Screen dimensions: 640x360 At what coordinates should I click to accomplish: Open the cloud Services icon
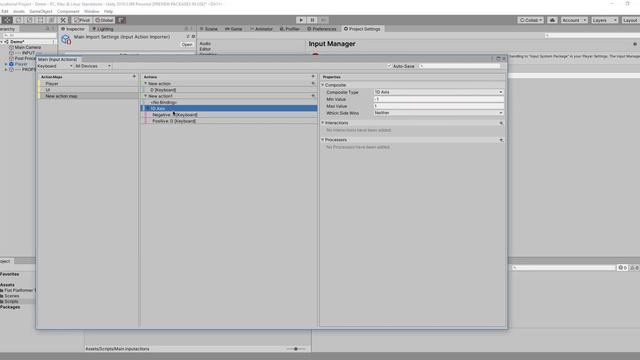552,20
